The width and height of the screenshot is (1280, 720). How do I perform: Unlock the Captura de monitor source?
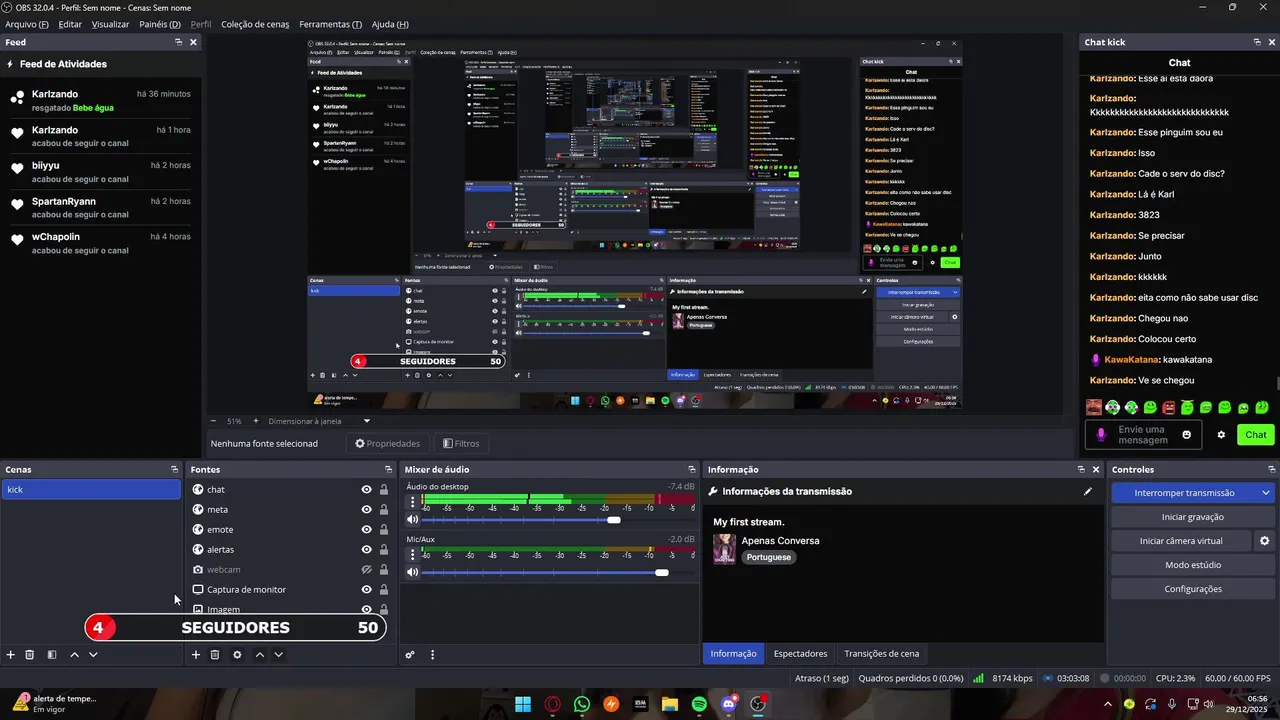(x=383, y=590)
